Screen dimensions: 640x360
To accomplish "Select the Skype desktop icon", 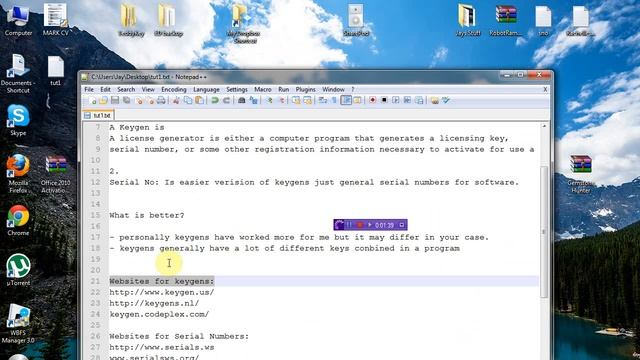I will (x=18, y=120).
